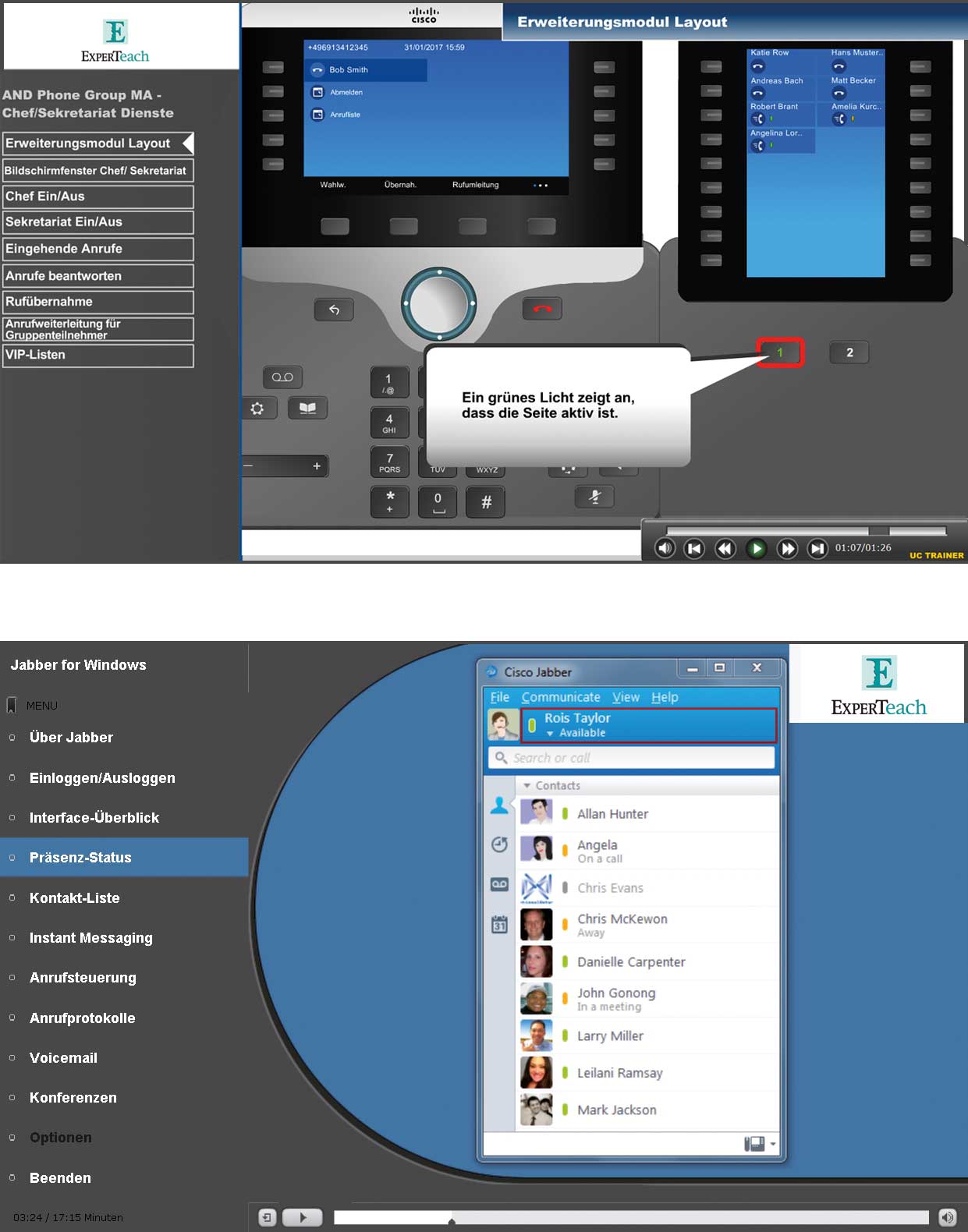Tap the phone mute microphone key
The height and width of the screenshot is (1232, 968).
(594, 497)
